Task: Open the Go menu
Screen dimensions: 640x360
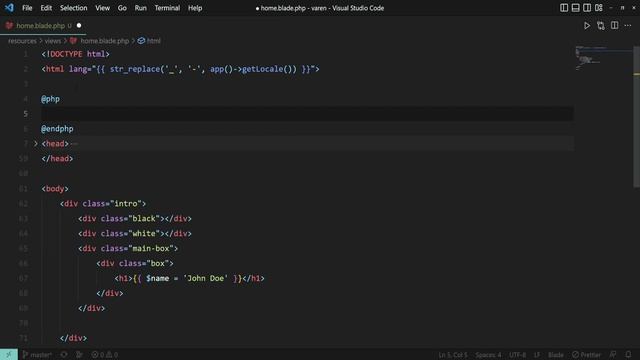Action: (122, 8)
